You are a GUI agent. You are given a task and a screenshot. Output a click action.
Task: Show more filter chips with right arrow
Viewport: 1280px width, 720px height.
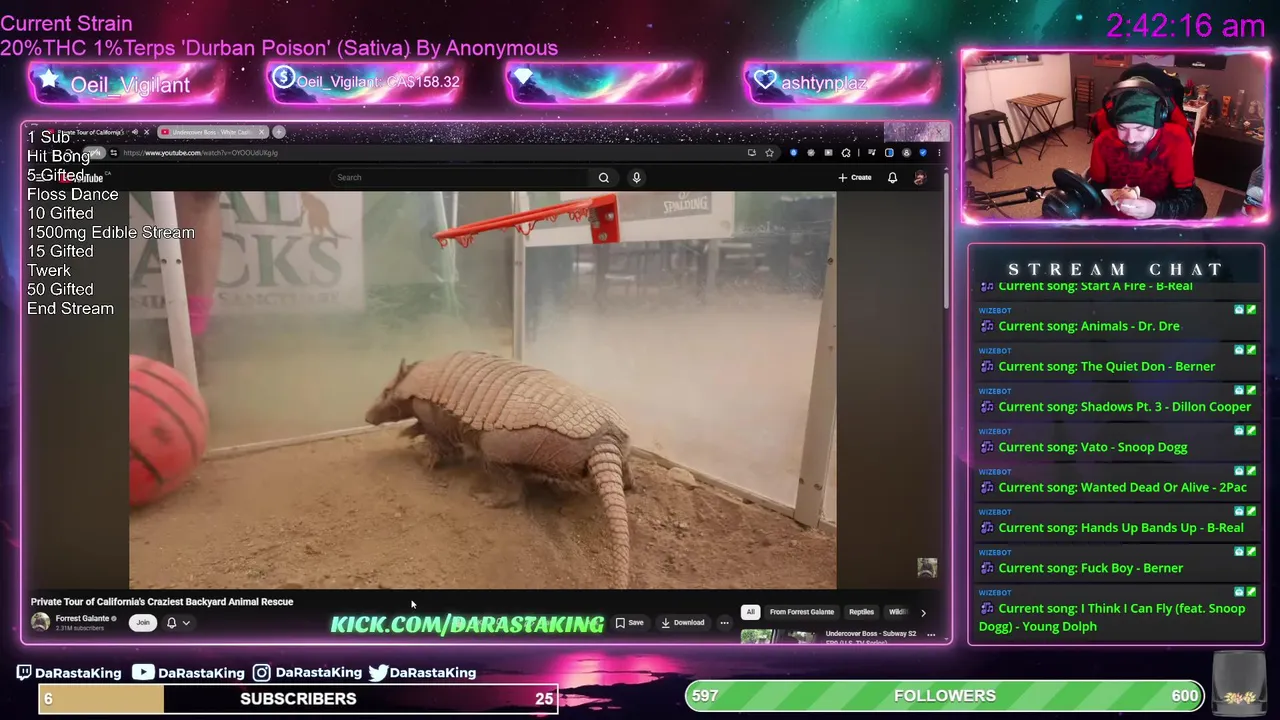[x=923, y=612]
